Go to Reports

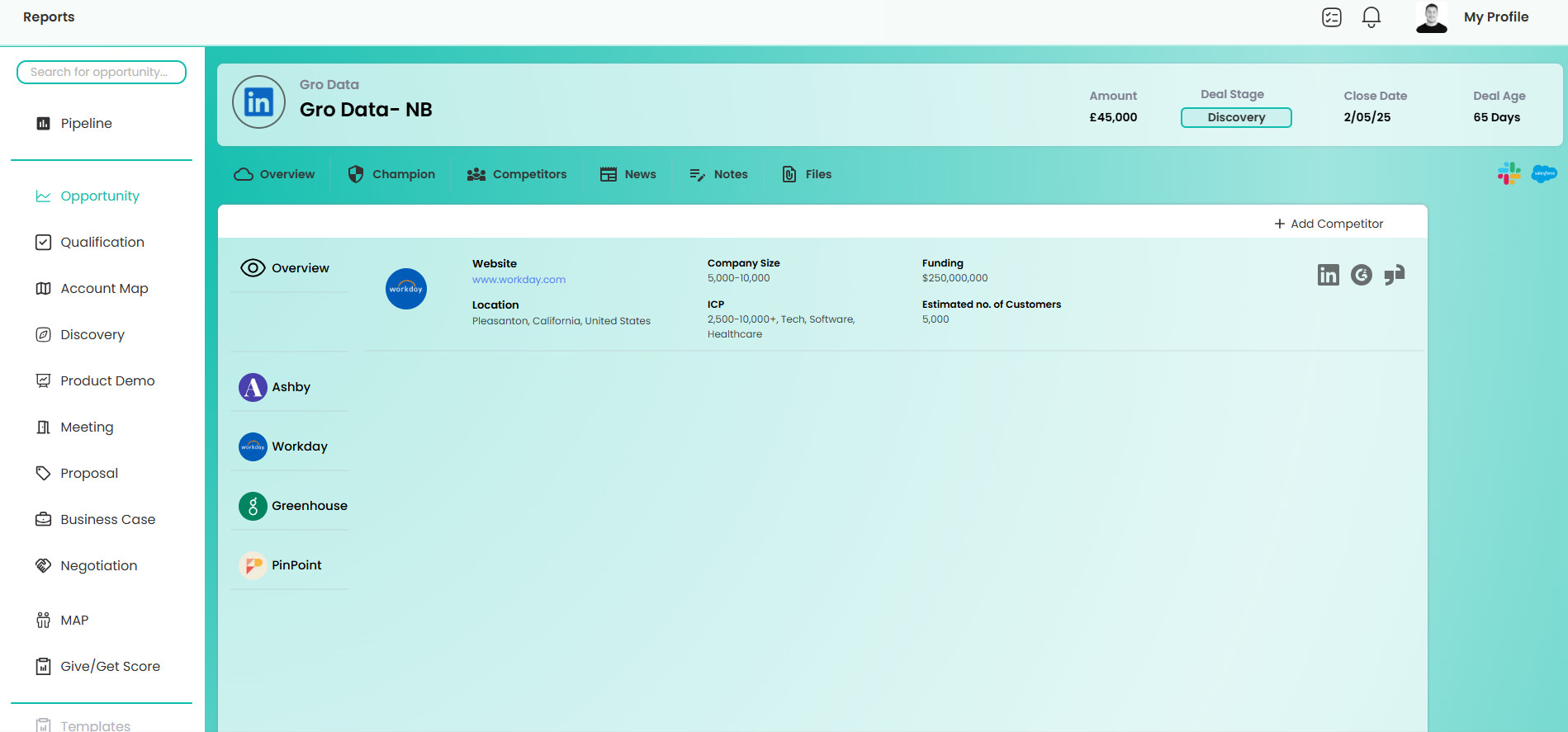pyautogui.click(x=49, y=17)
